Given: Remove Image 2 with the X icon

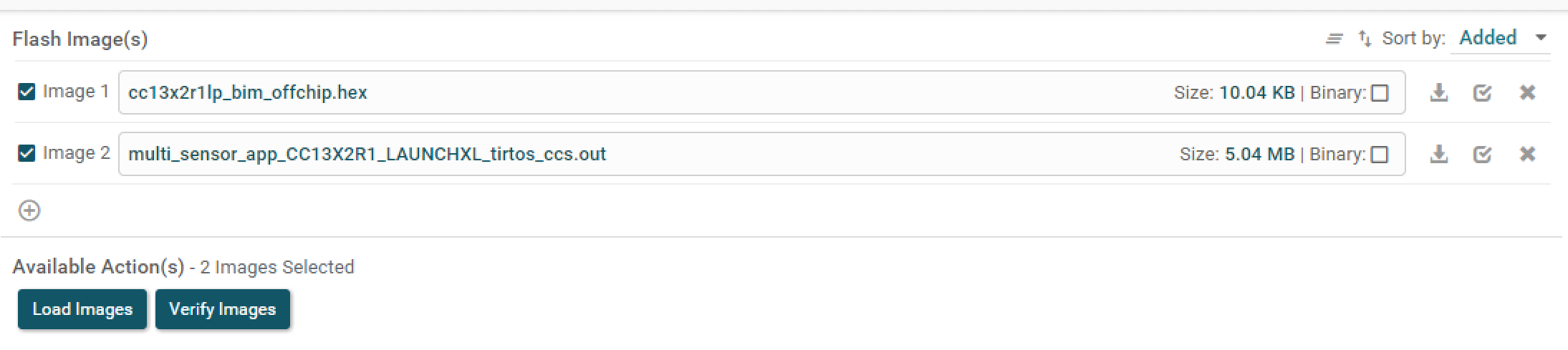Looking at the screenshot, I should point(1527,154).
